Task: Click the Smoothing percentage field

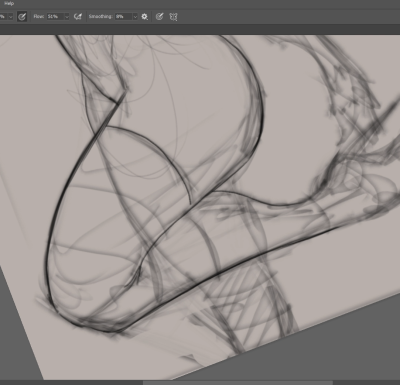Action: point(123,16)
